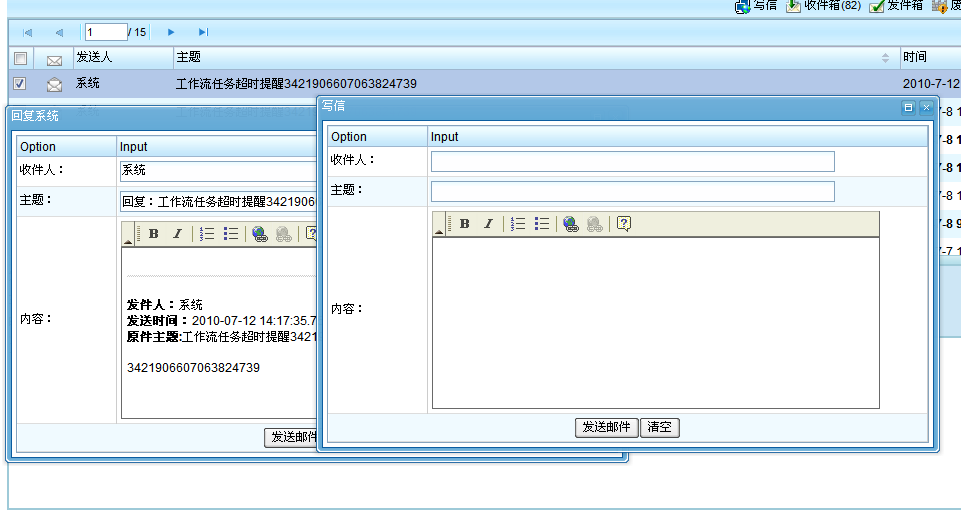The height and width of the screenshot is (511, 961).
Task: Click into the 内容 editing area in 写信 window
Action: pyautogui.click(x=656, y=322)
